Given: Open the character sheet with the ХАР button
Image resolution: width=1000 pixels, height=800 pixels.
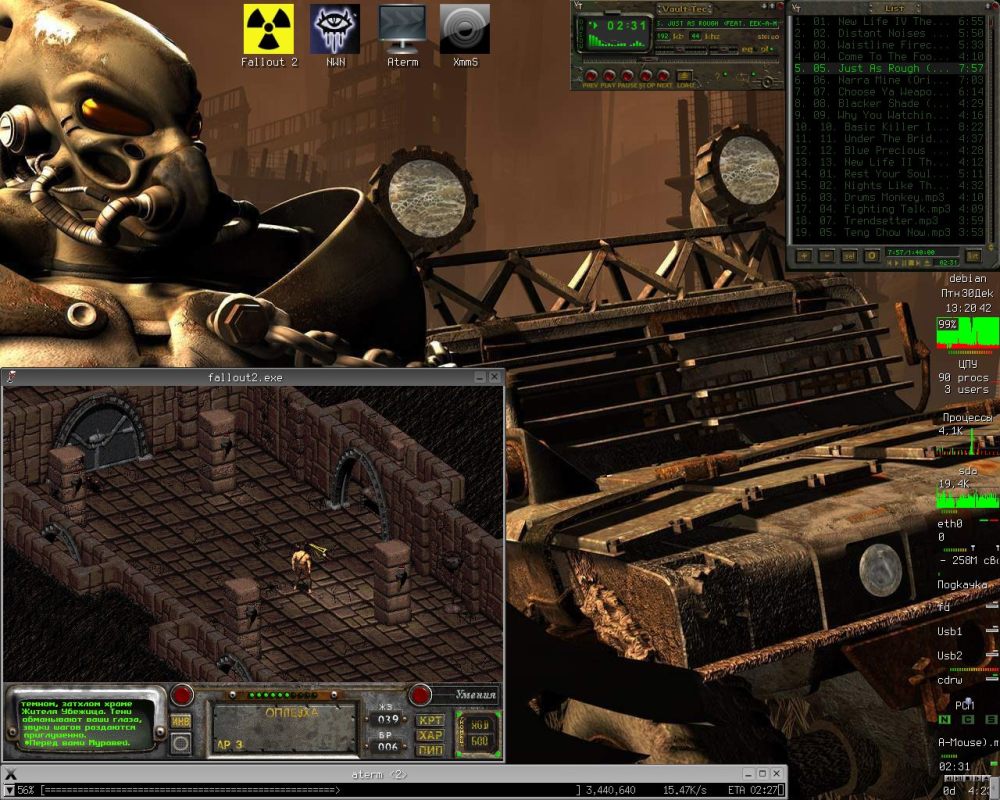Looking at the screenshot, I should click(x=429, y=735).
